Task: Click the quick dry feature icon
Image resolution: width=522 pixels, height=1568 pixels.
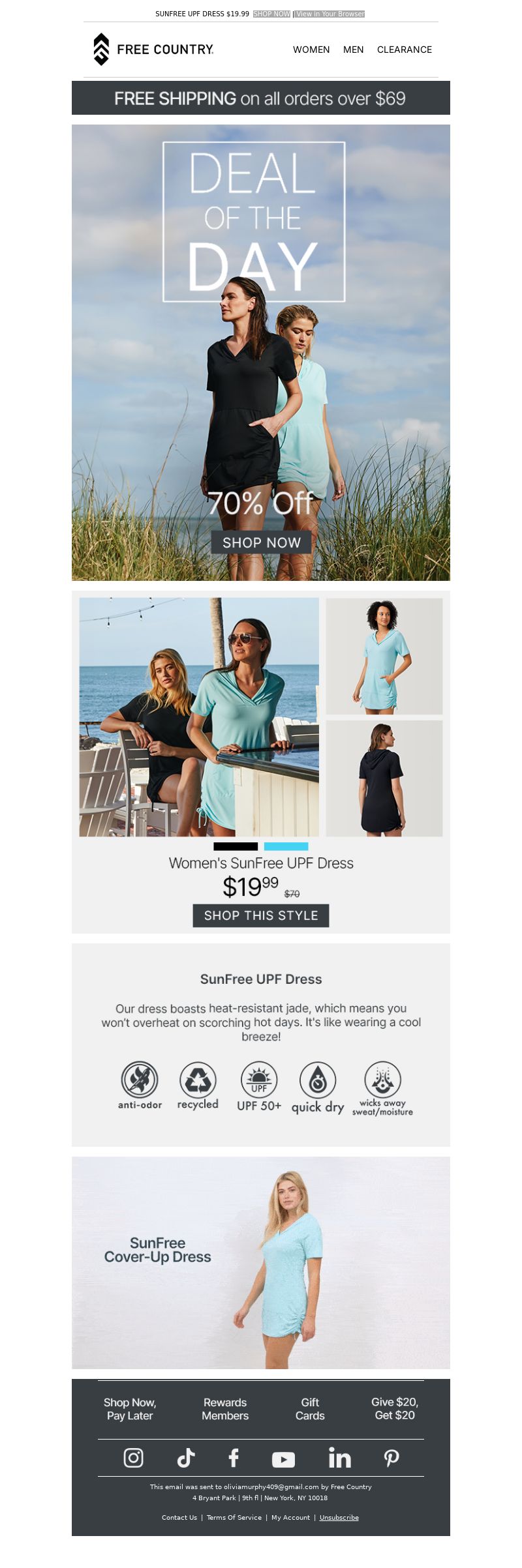Action: [318, 1087]
